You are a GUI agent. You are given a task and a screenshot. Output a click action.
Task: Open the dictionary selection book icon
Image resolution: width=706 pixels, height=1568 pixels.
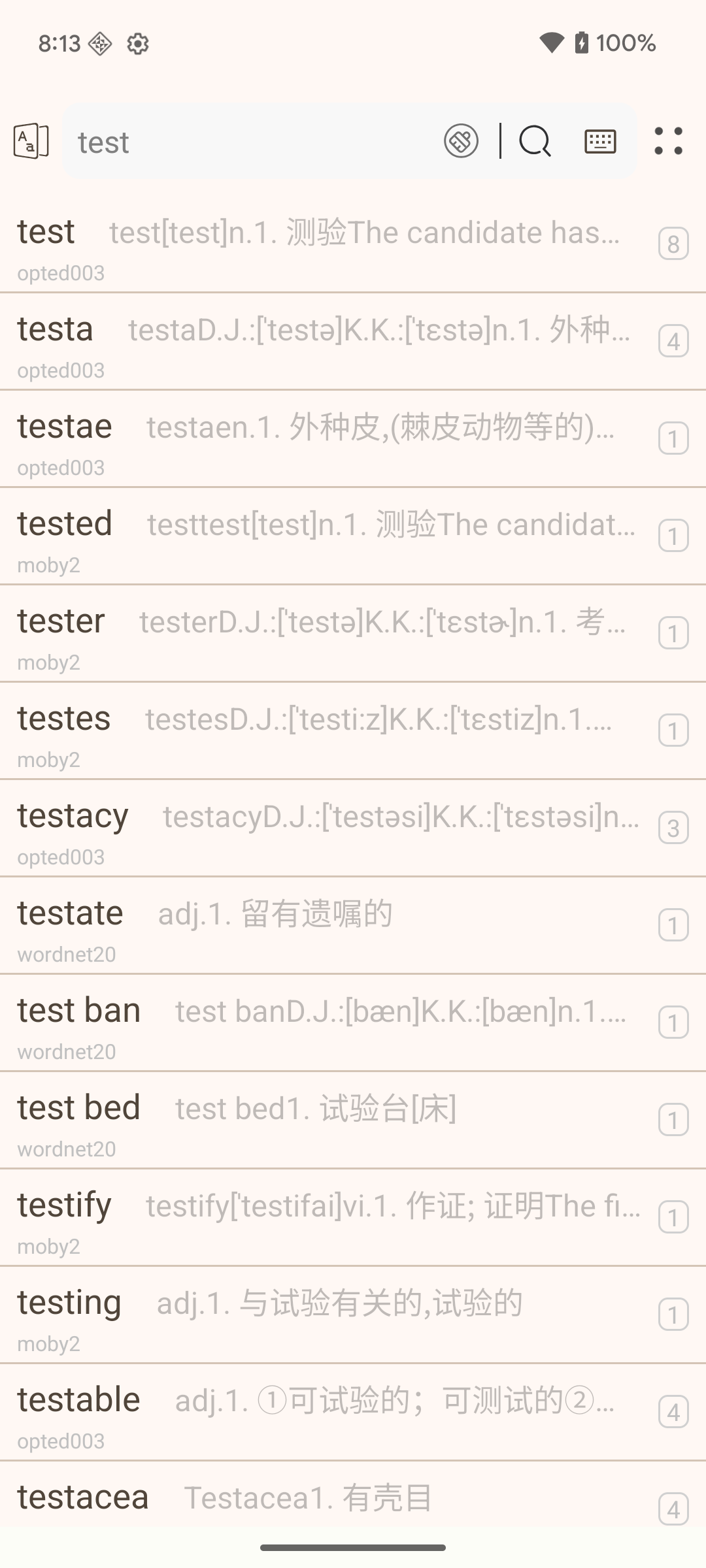point(31,141)
